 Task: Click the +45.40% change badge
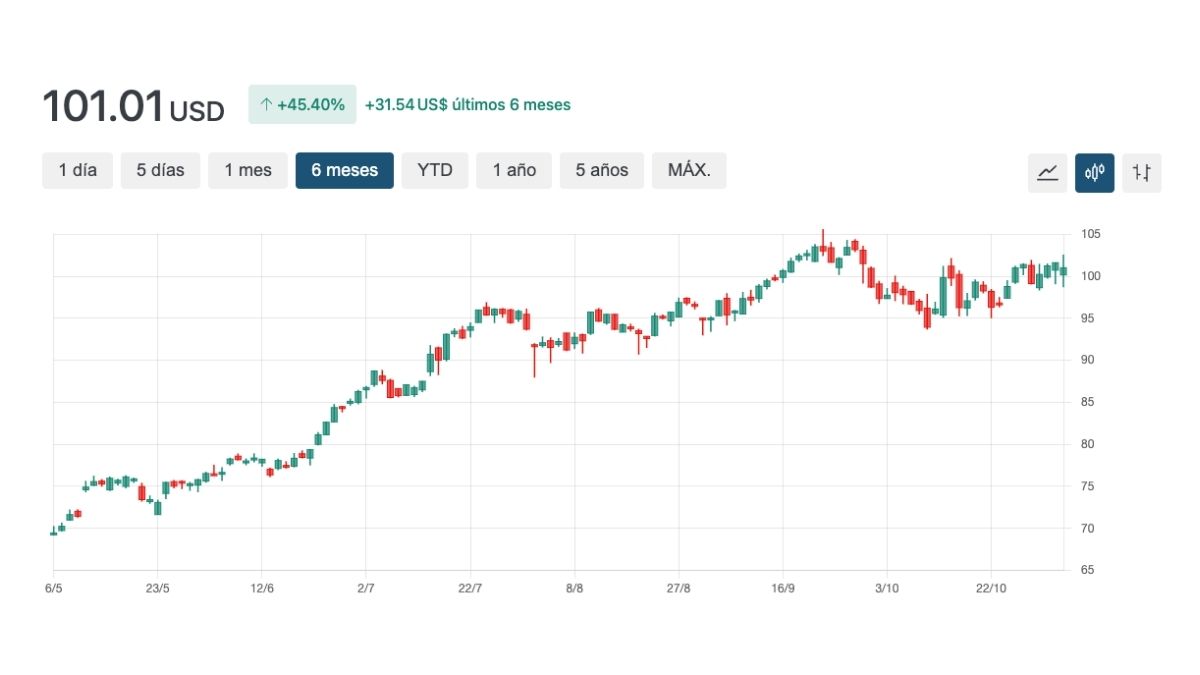302,104
